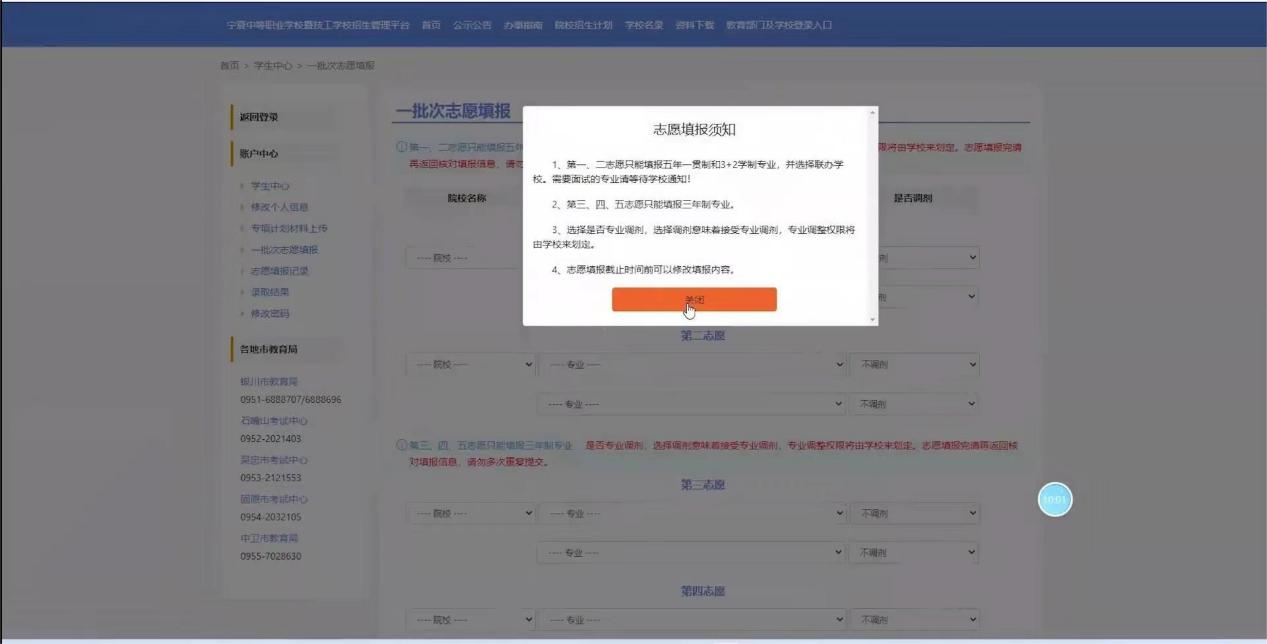Click the 一批次志愿填报 page heading

click(x=453, y=111)
